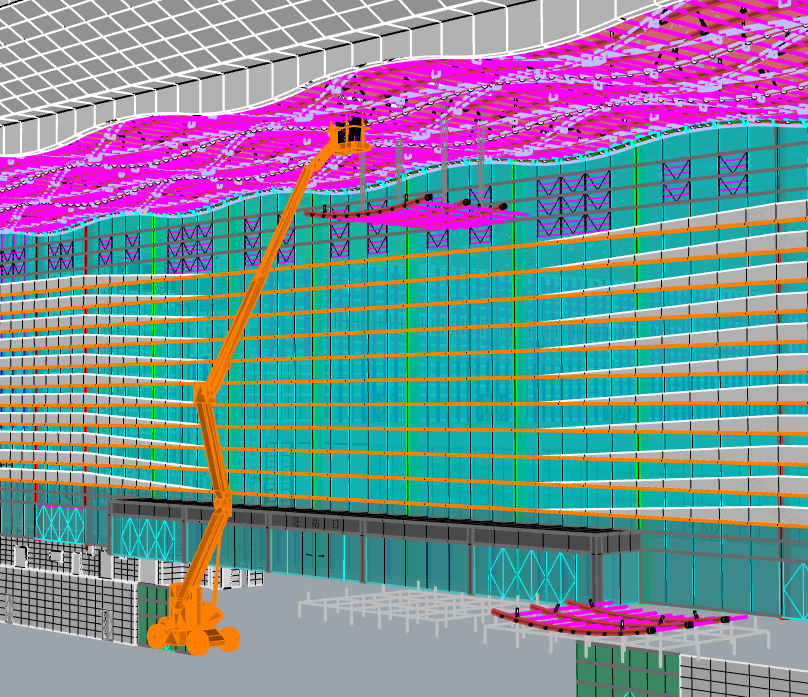This screenshot has height=697, width=808.
Task: Click the front wheel of the boom lift
Action: coord(160,637)
